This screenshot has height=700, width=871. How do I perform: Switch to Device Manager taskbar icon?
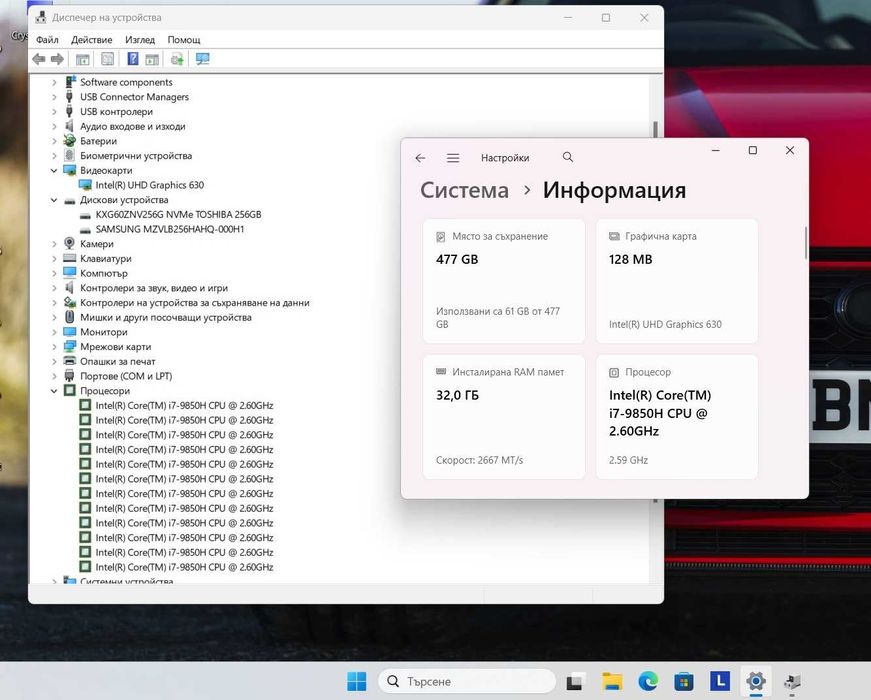[792, 681]
